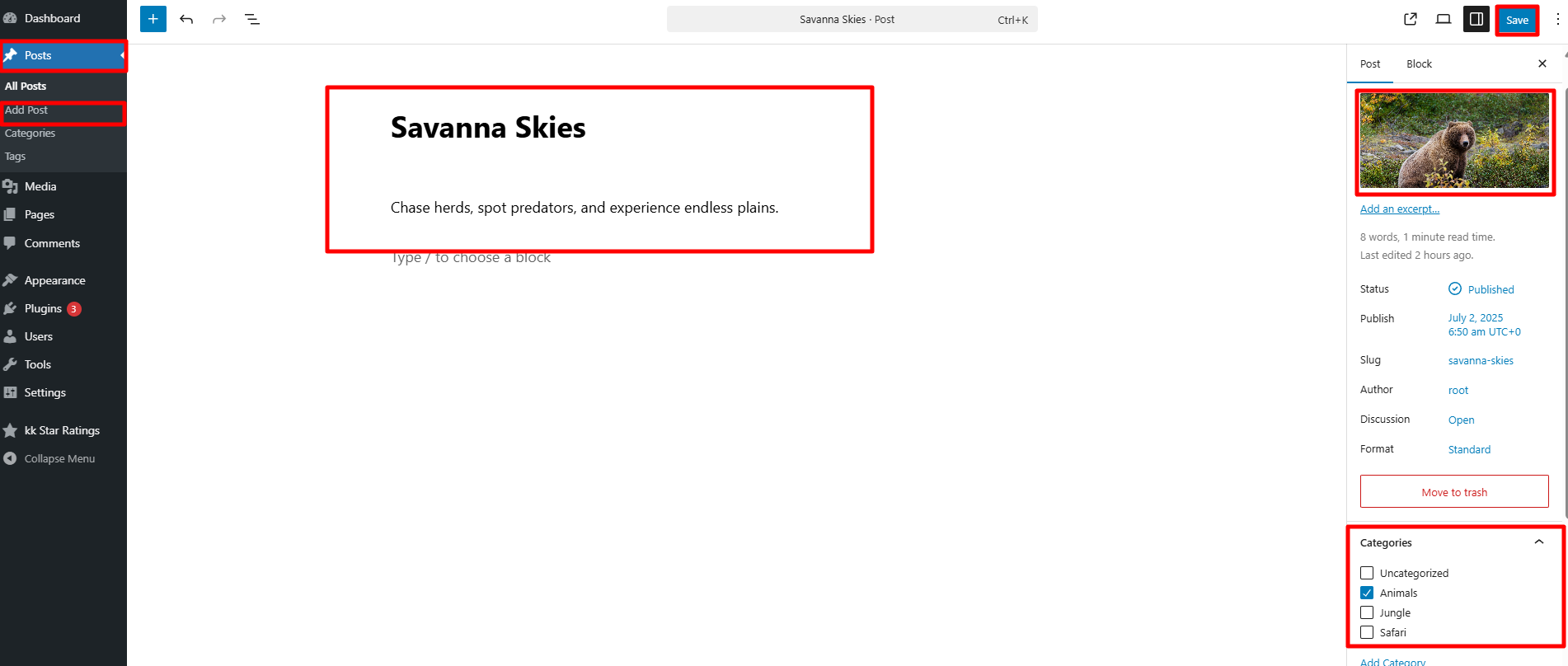Viewport: 1568px width, 666px height.
Task: Toggle the settings sidebar panel
Action: 1476,19
